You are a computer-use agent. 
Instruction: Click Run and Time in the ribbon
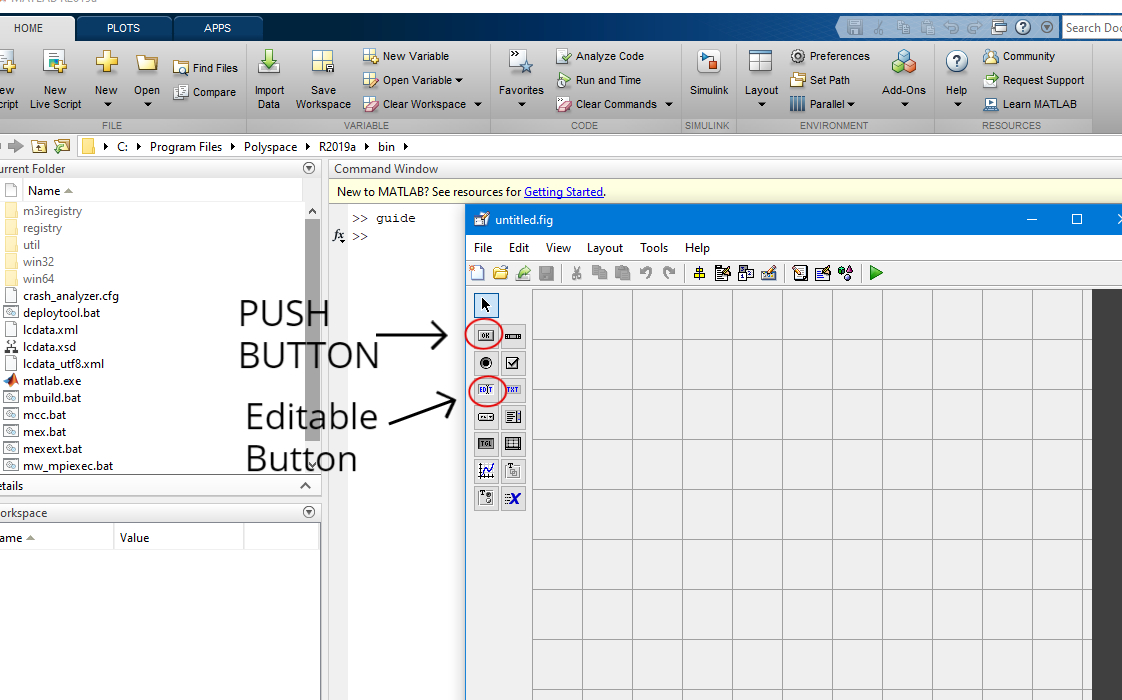pos(599,80)
